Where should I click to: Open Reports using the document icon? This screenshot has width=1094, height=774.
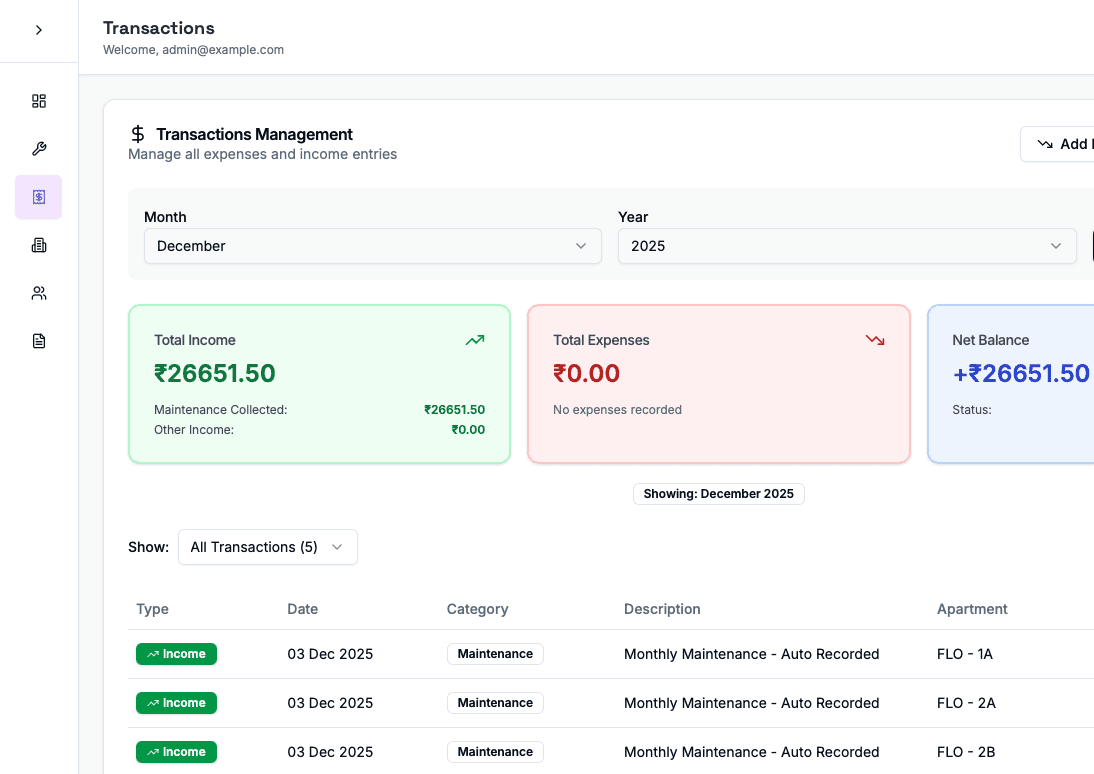click(x=38, y=340)
